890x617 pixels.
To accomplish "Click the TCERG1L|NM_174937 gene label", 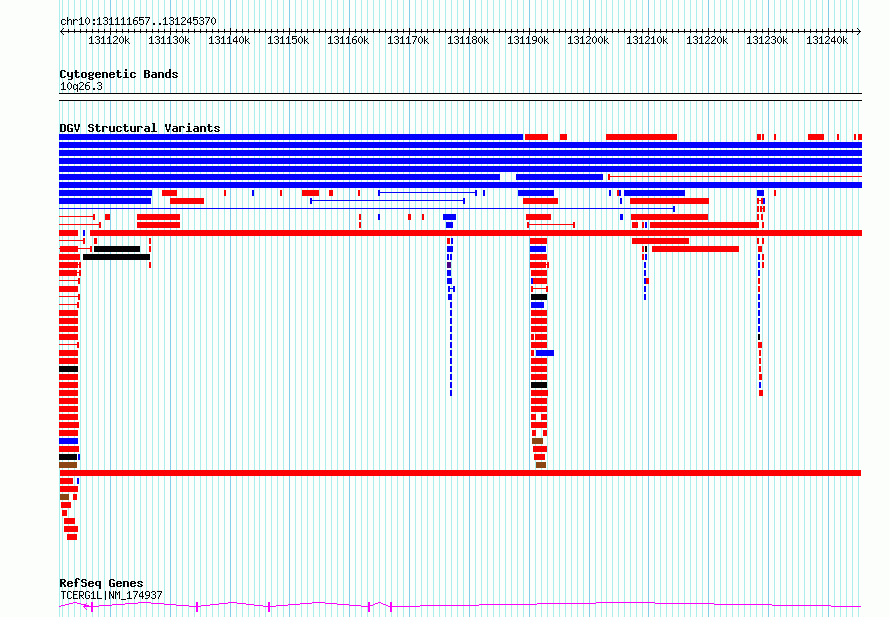I will pos(111,595).
